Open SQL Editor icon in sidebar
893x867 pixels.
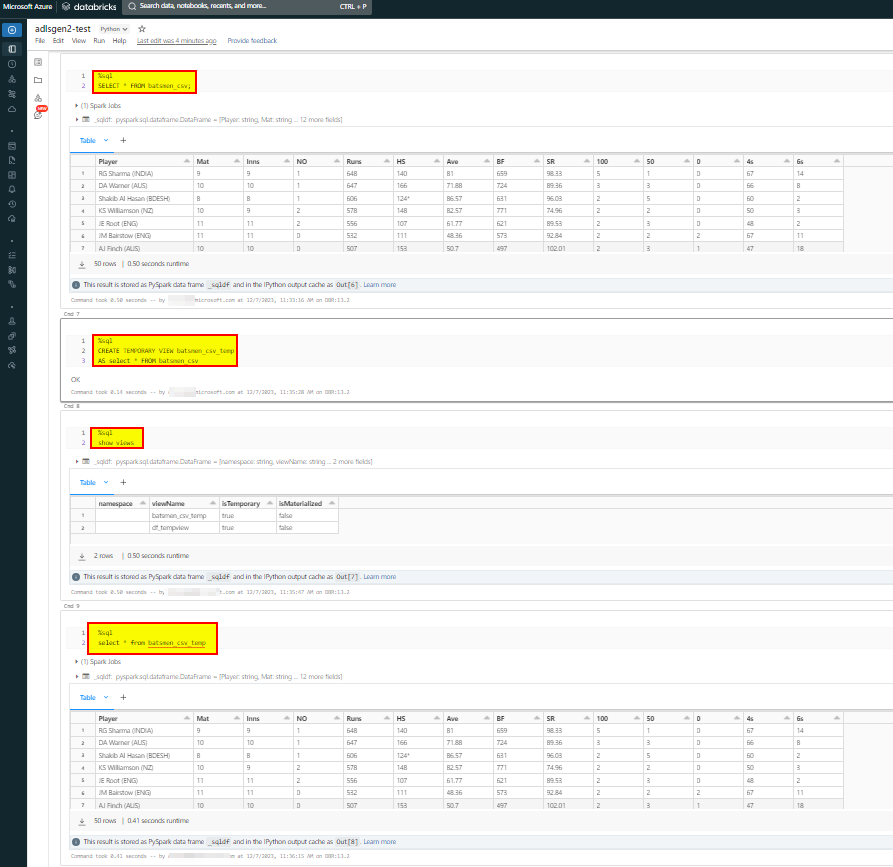click(x=12, y=146)
